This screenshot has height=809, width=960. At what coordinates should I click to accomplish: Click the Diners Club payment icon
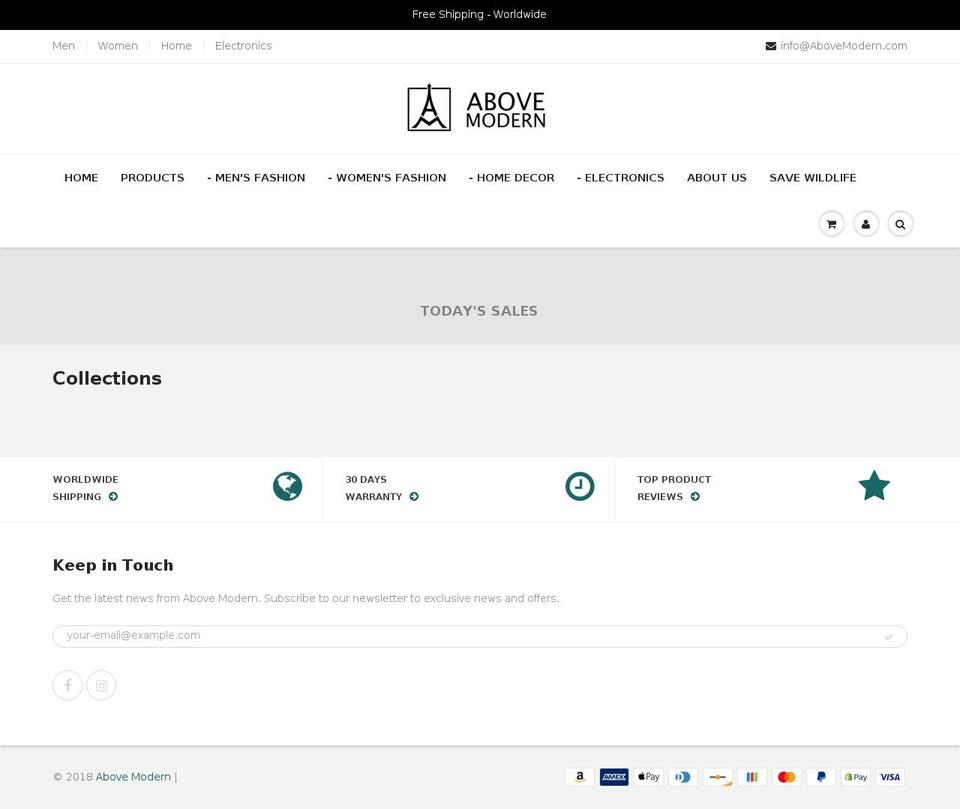[x=683, y=777]
